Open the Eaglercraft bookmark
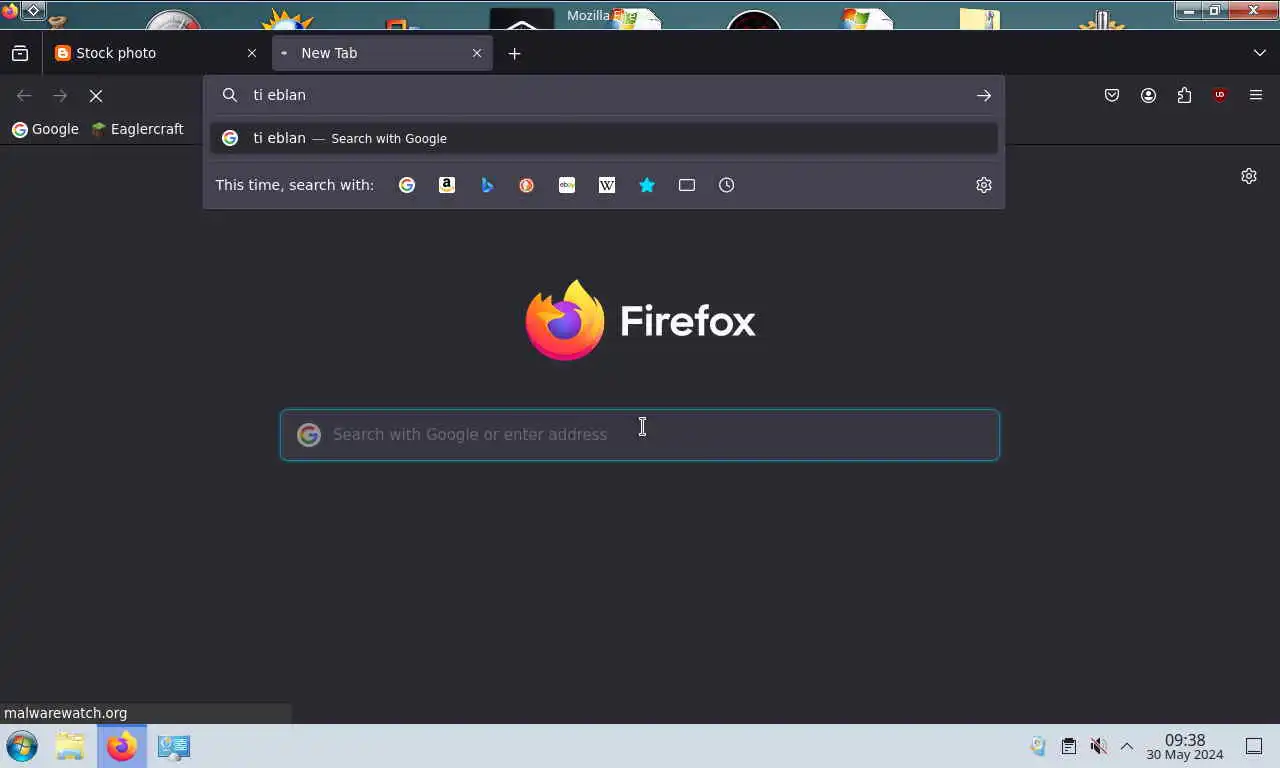The image size is (1280, 768). pos(137,129)
